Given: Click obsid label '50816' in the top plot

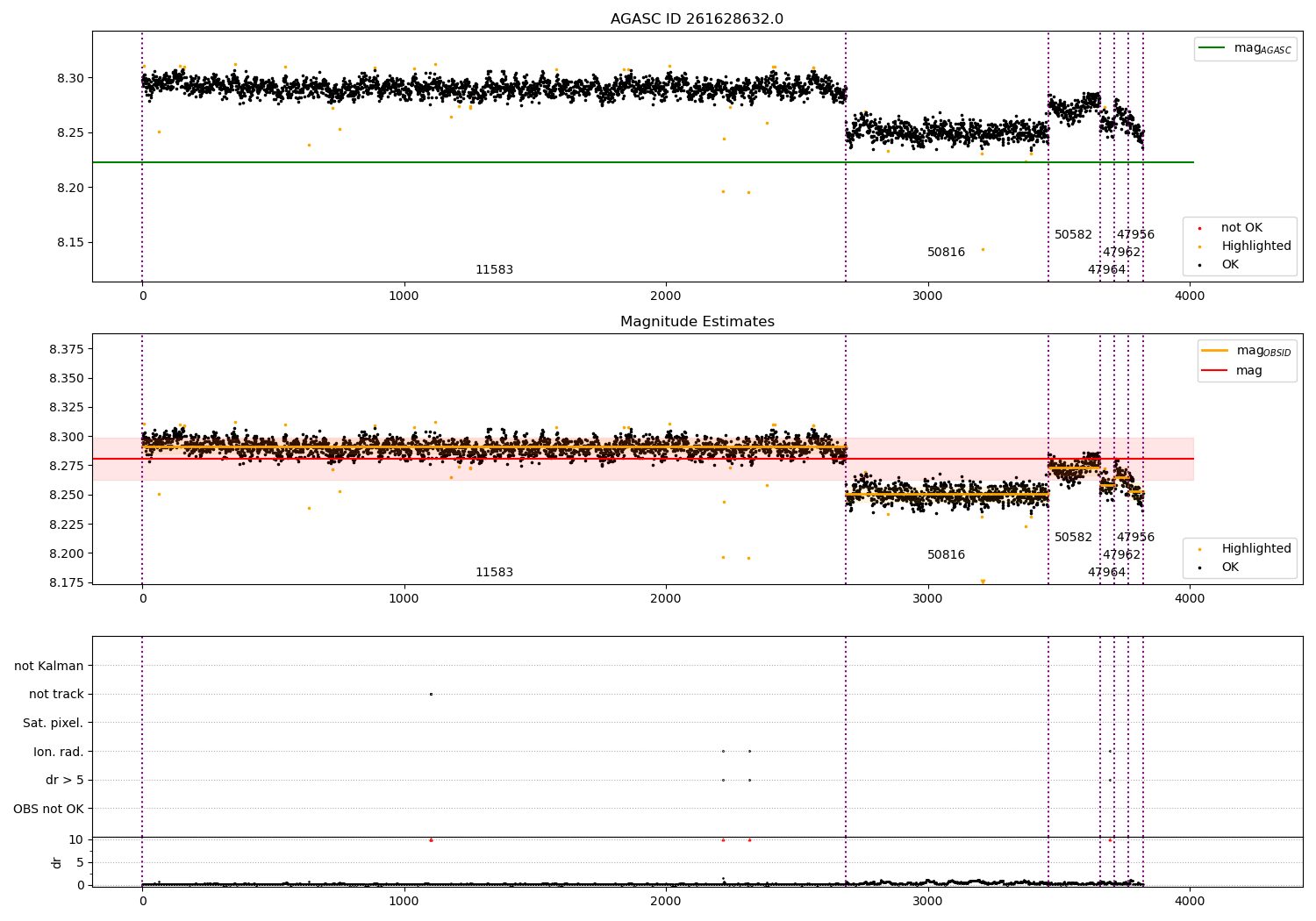Looking at the screenshot, I should click(x=946, y=252).
